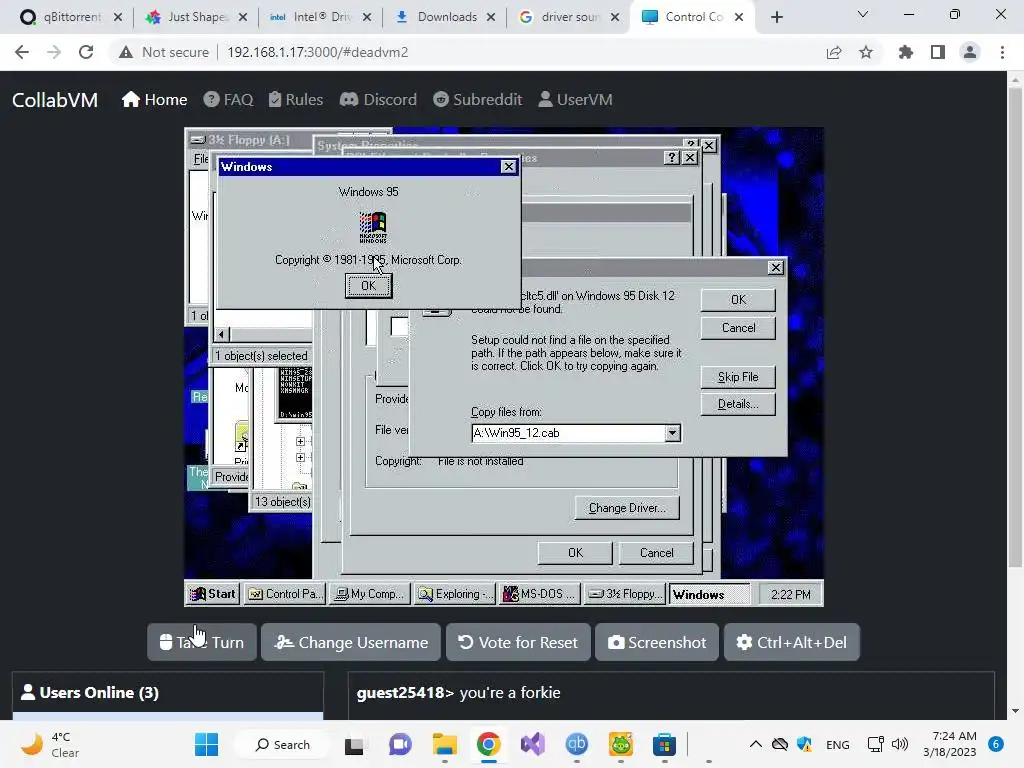1024x768 pixels.
Task: Bookmark this page star icon
Action: [x=866, y=52]
